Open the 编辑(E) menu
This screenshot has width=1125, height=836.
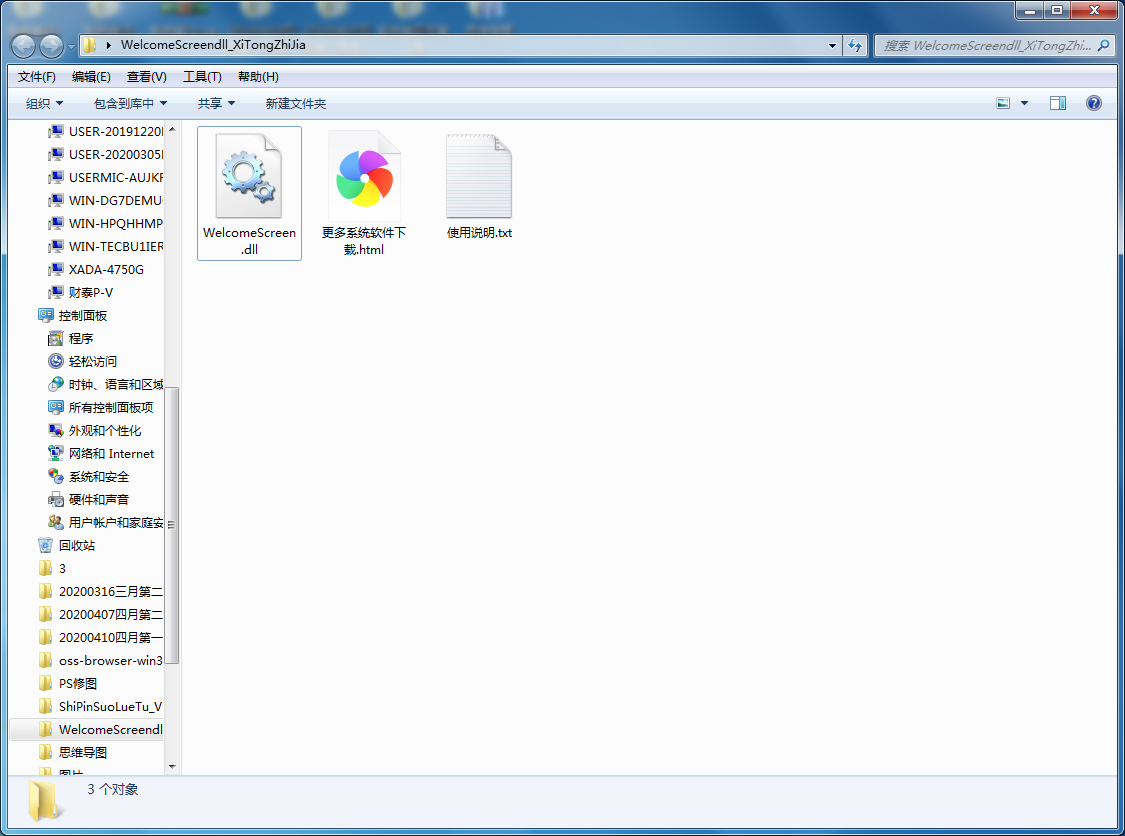tap(91, 77)
